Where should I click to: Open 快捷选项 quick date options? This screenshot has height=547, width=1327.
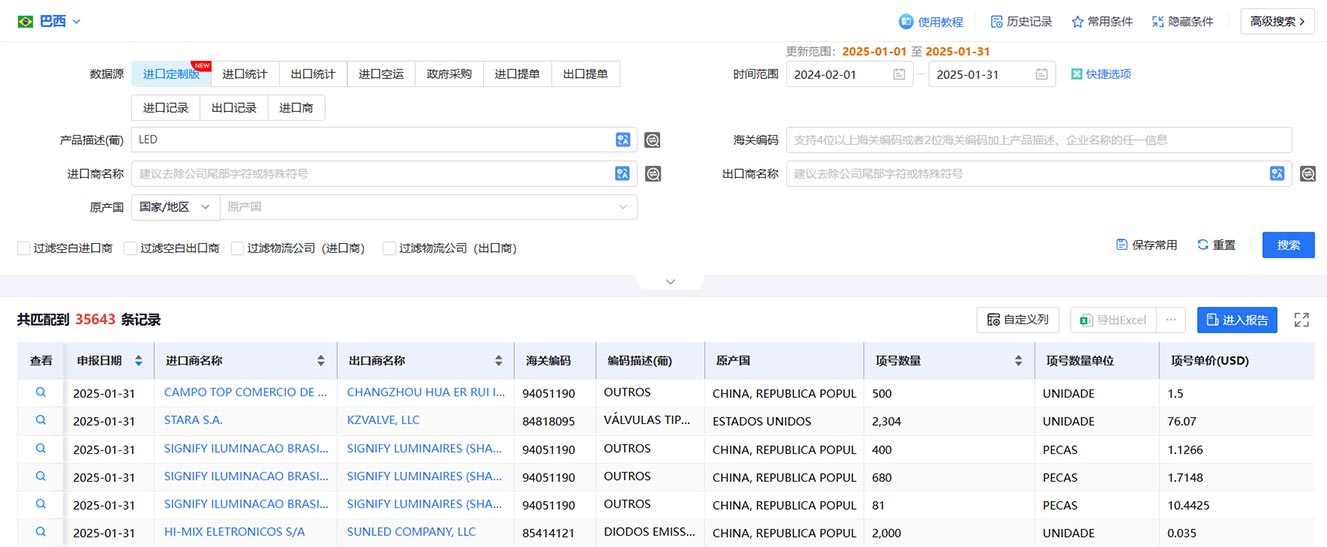(x=1101, y=74)
